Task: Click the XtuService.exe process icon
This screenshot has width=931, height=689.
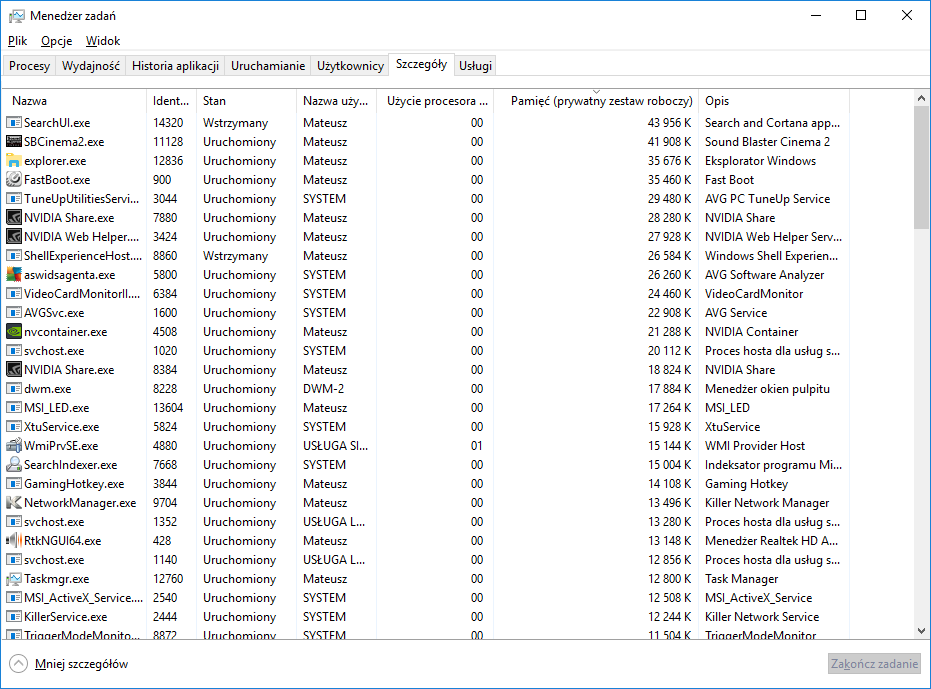Action: 14,427
